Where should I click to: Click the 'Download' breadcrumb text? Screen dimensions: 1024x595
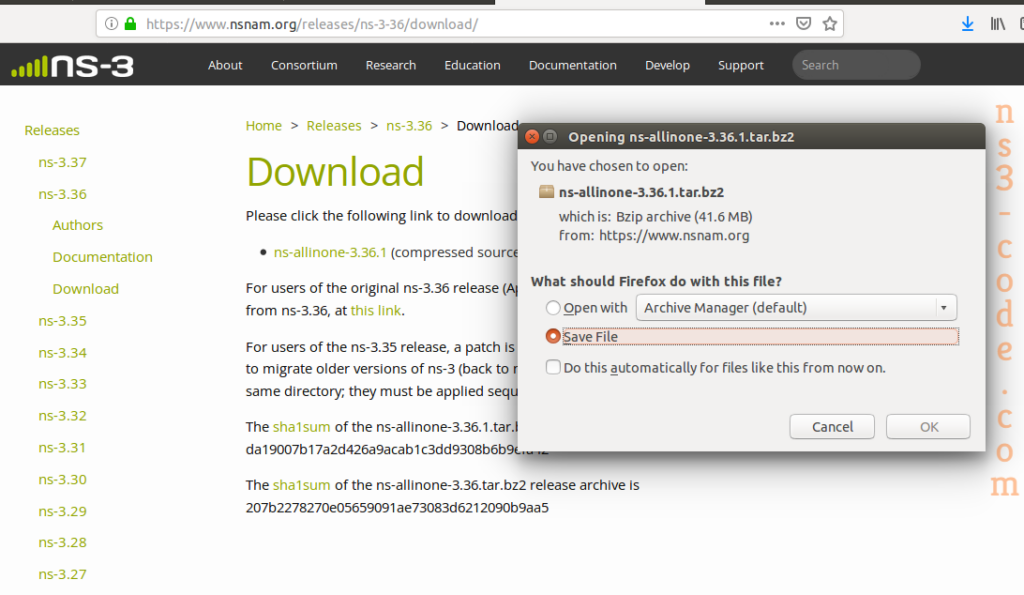point(487,125)
